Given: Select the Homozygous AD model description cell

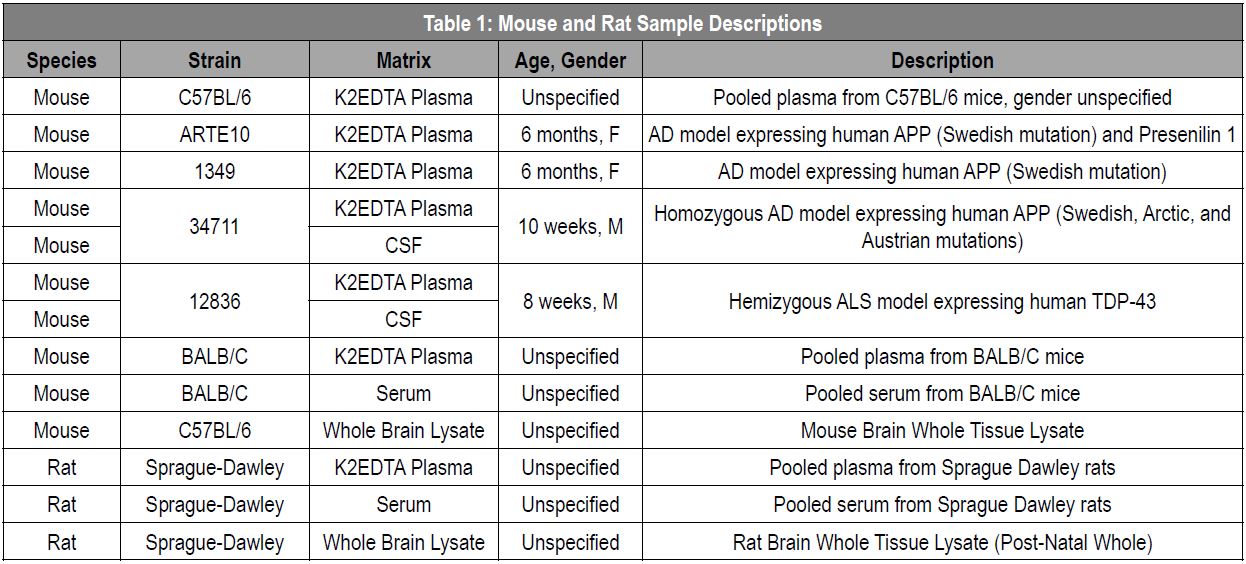Looking at the screenshot, I should [x=942, y=227].
